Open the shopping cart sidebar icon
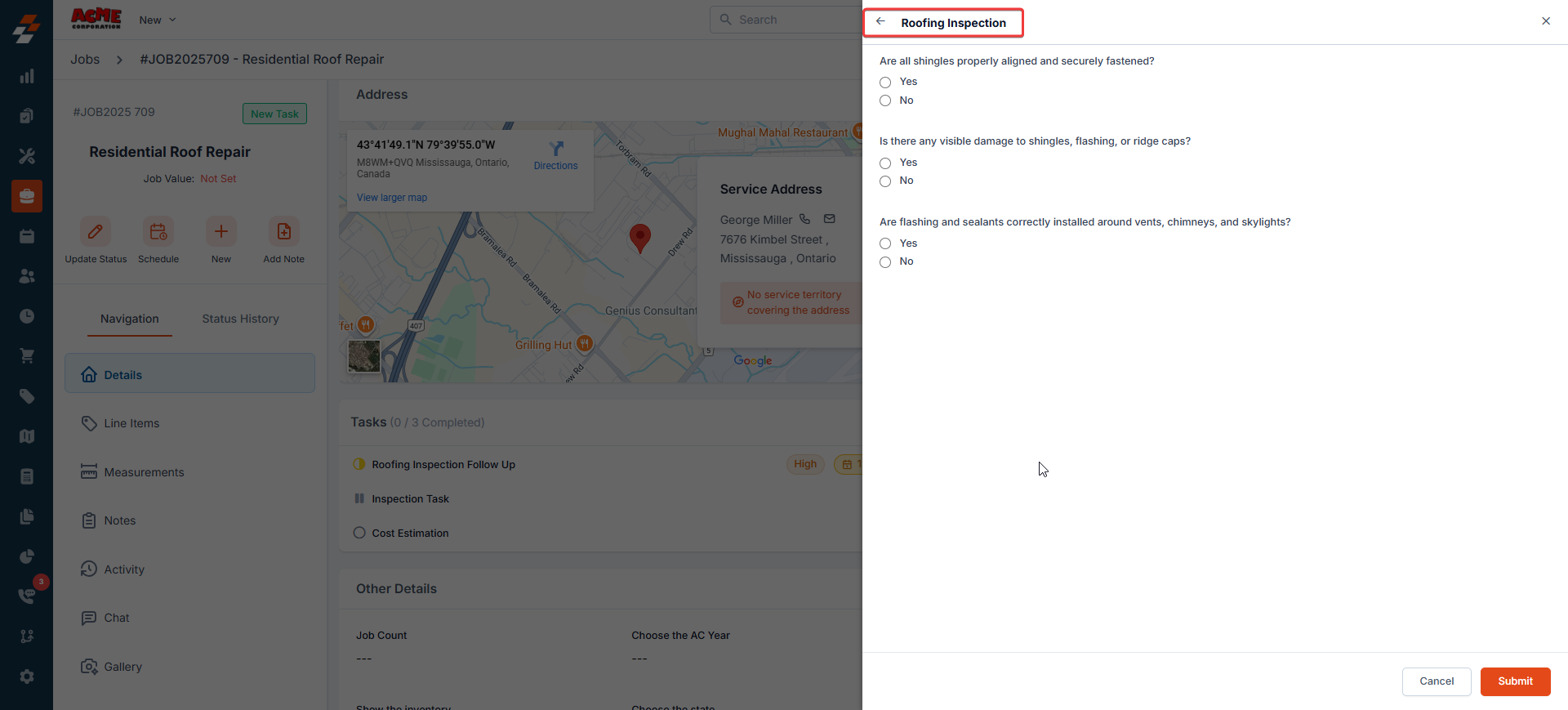The image size is (1568, 710). coord(27,356)
